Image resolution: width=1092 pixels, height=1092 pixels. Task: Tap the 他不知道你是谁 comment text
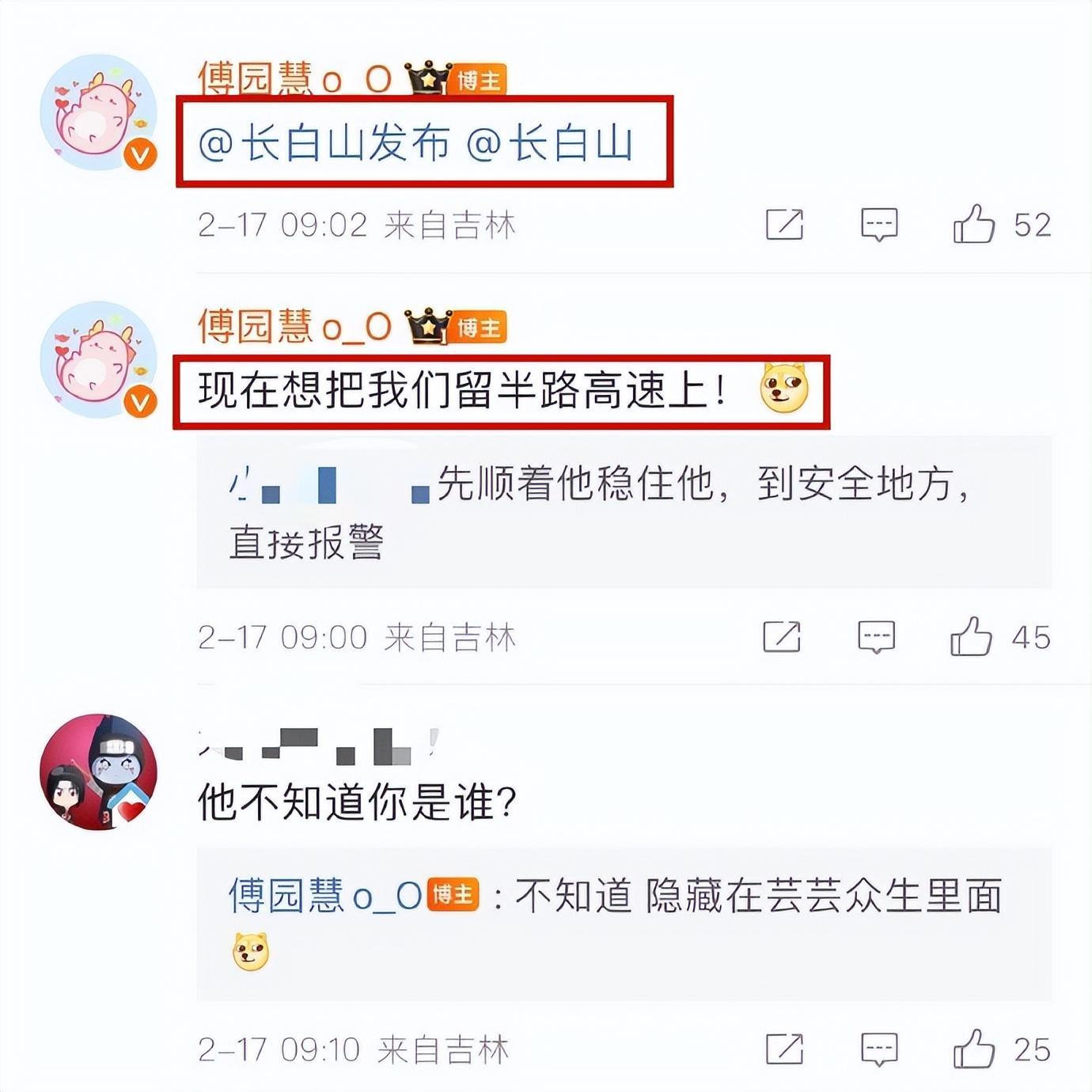(x=358, y=803)
